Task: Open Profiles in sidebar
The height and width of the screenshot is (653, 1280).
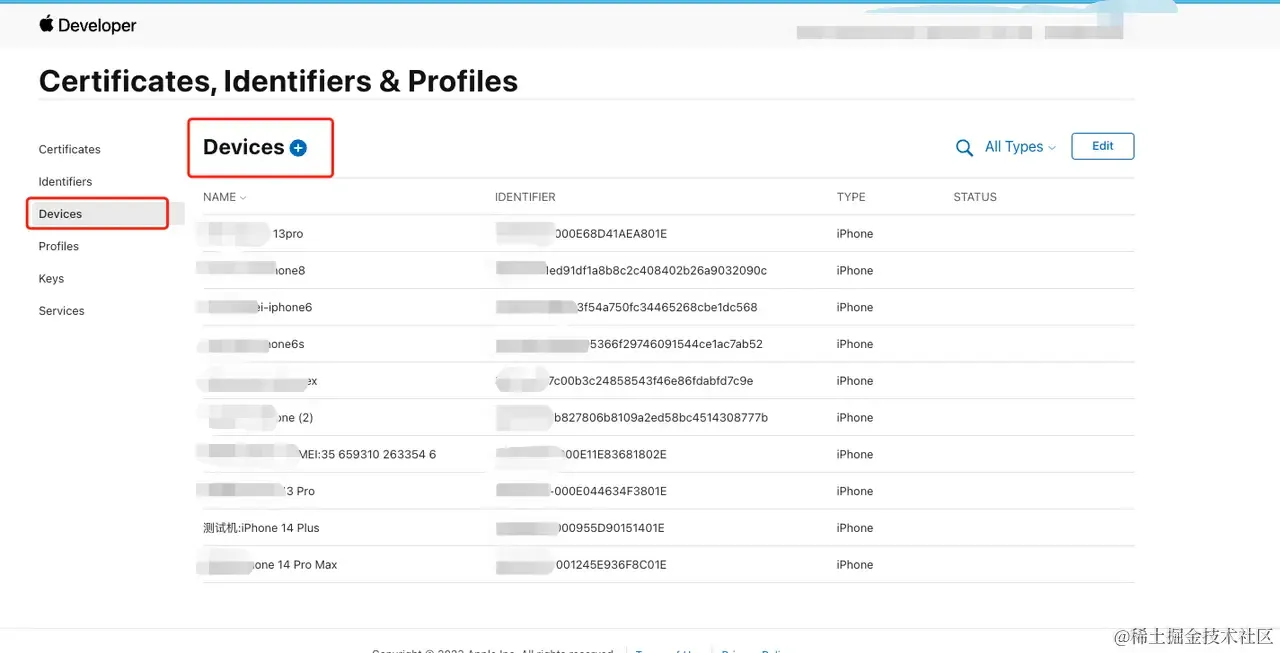Action: [59, 246]
